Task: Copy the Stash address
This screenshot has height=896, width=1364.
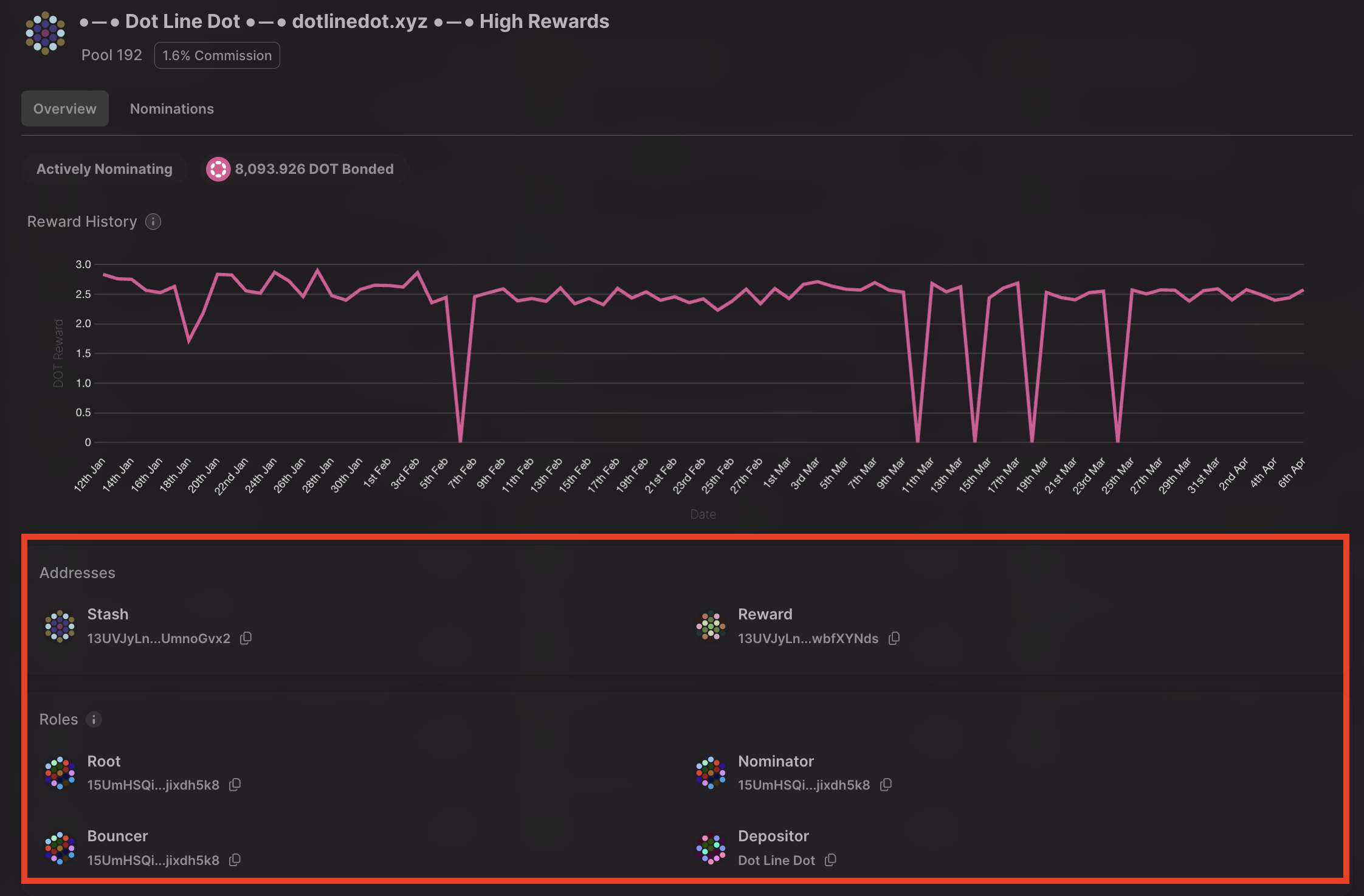Action: [x=246, y=638]
